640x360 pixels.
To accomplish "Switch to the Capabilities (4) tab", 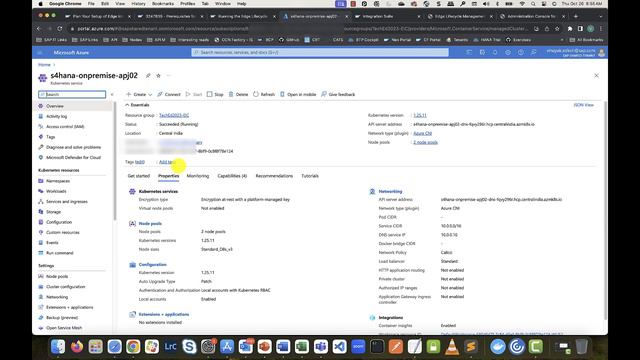I will pyautogui.click(x=232, y=176).
